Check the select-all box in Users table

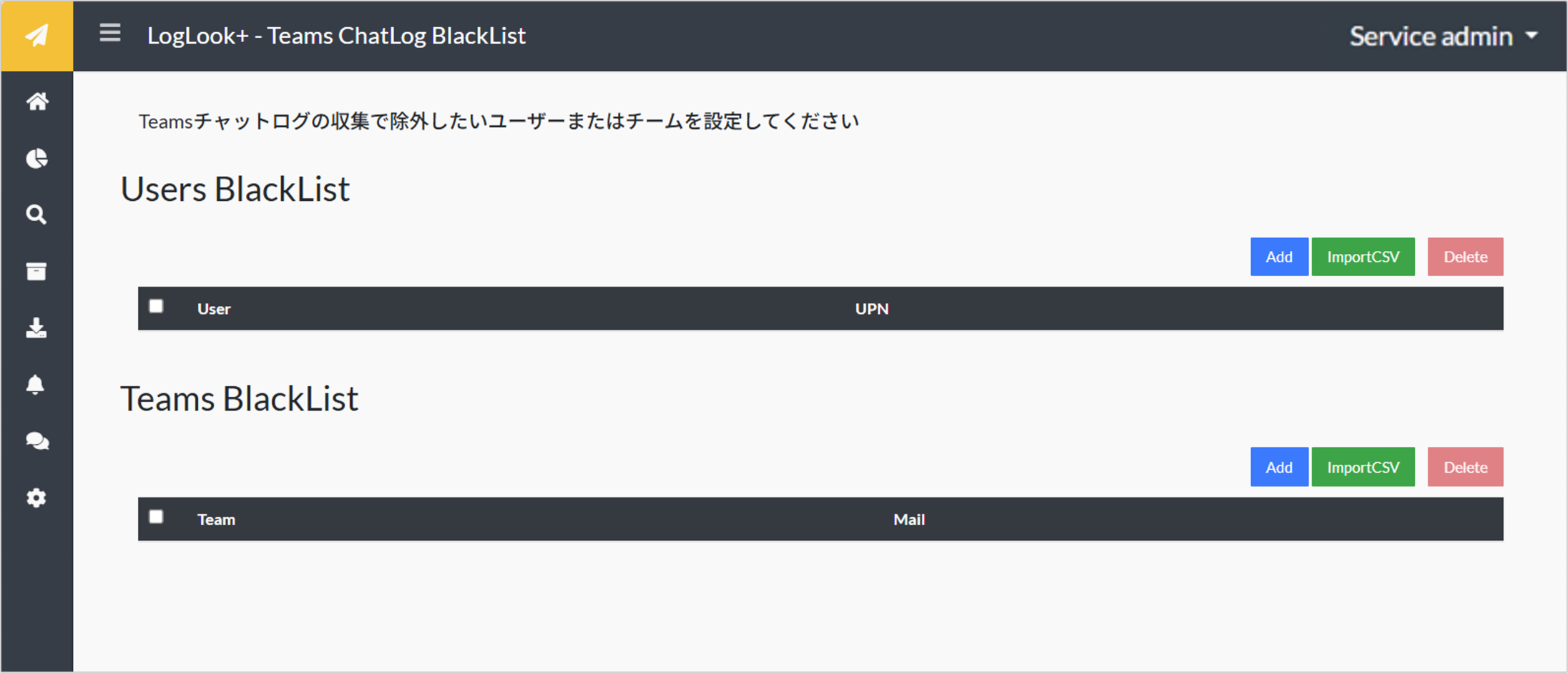click(156, 307)
